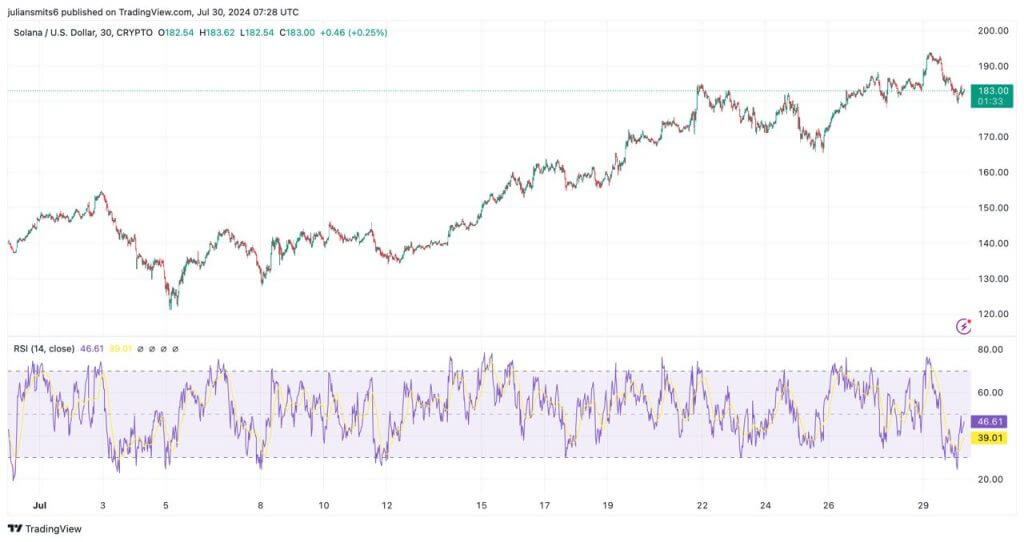Click the date 22 on the time axis
Viewport: 1024px width, 542px height.
(x=702, y=505)
